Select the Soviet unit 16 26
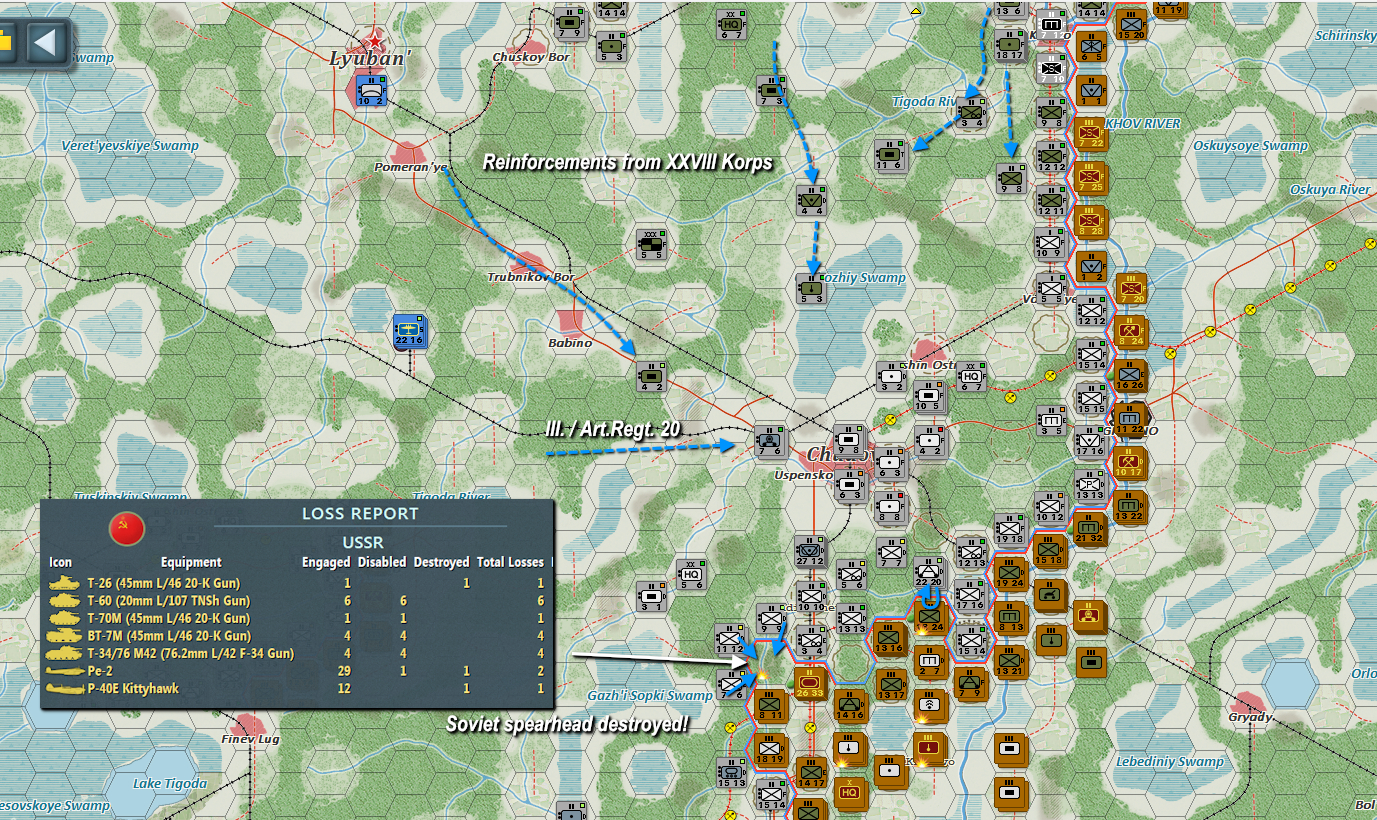 (x=1131, y=375)
